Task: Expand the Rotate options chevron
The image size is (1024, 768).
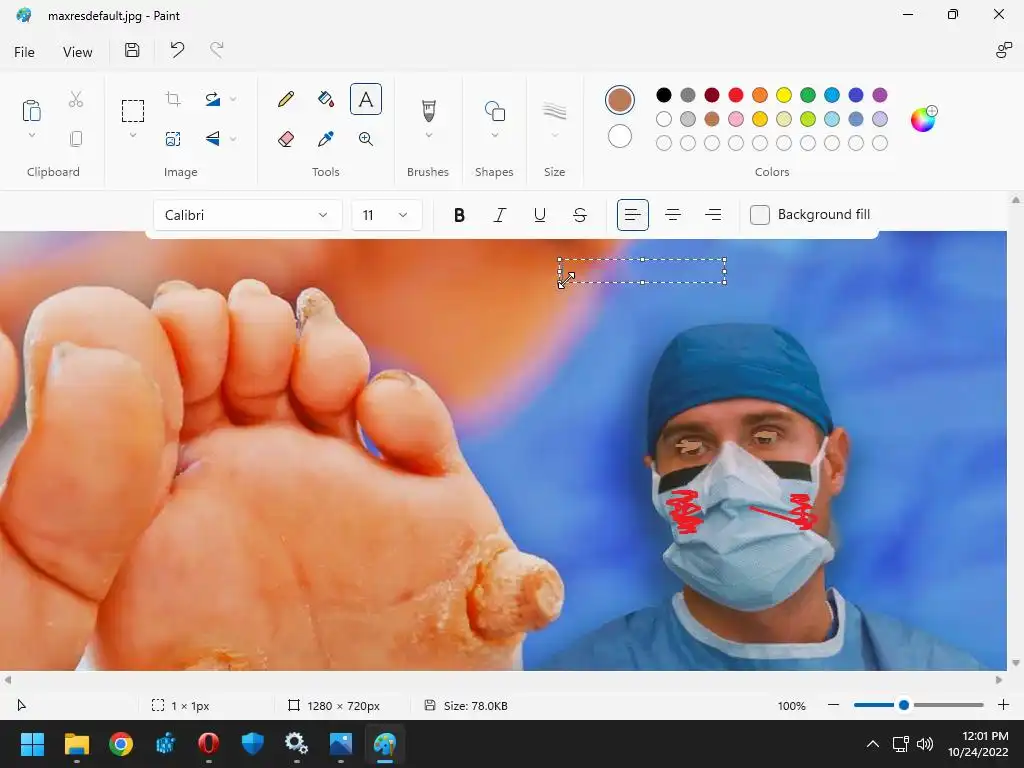Action: point(233,99)
